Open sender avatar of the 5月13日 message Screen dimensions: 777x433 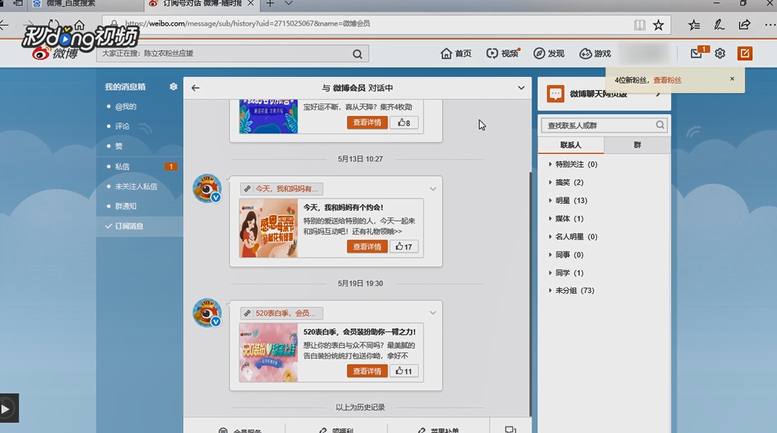(x=207, y=188)
